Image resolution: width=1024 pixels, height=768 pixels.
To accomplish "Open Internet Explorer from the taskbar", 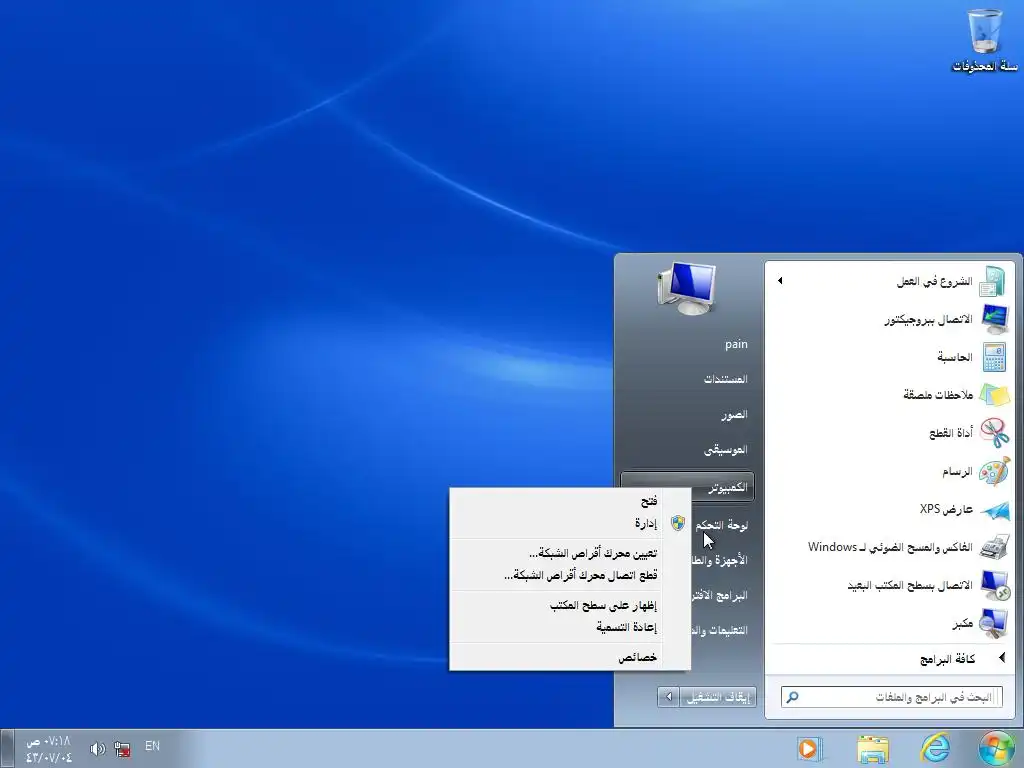I will coord(935,748).
